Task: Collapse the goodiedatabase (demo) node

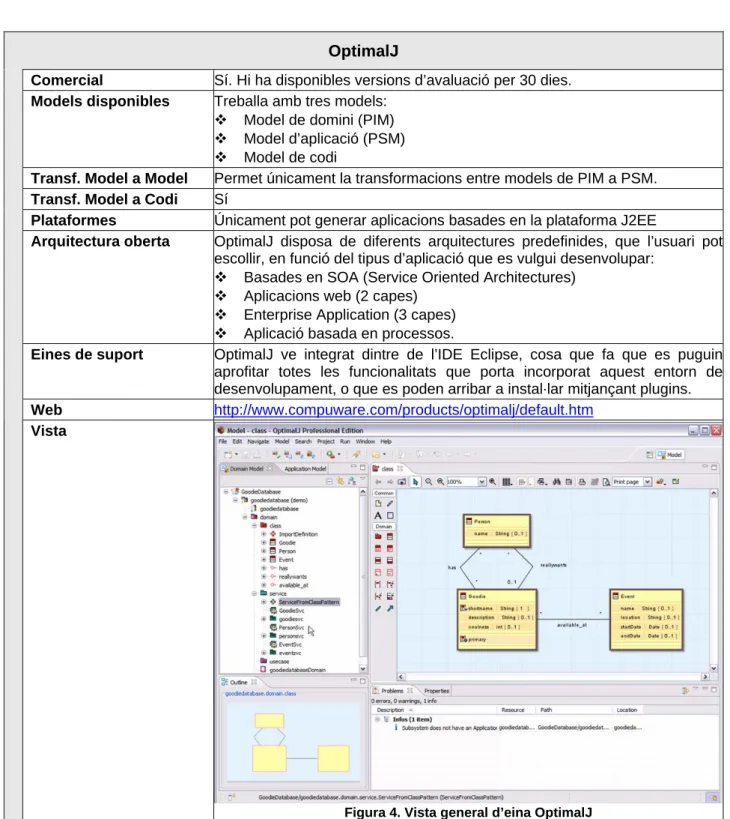Action: point(236,500)
